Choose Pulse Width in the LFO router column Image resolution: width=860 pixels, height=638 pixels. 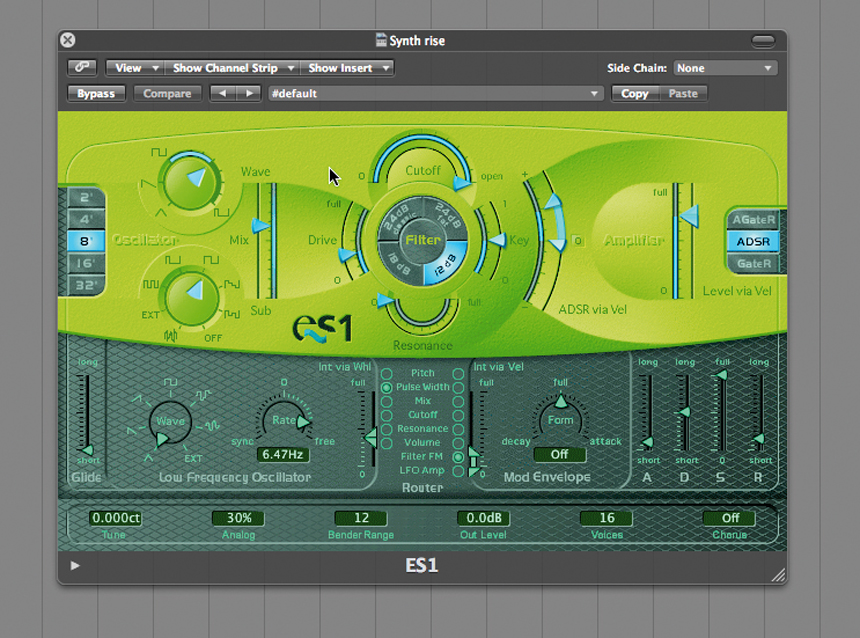387,387
